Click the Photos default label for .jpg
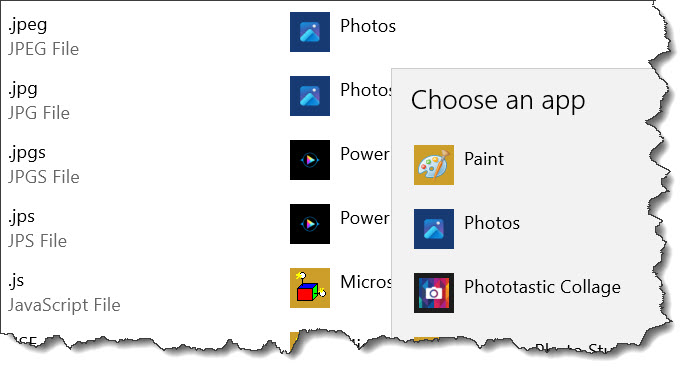 (x=366, y=90)
